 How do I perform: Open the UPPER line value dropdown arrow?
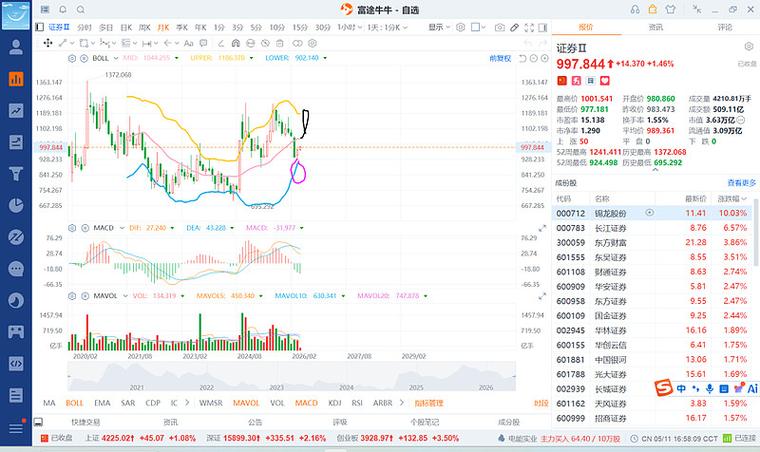coord(251,58)
